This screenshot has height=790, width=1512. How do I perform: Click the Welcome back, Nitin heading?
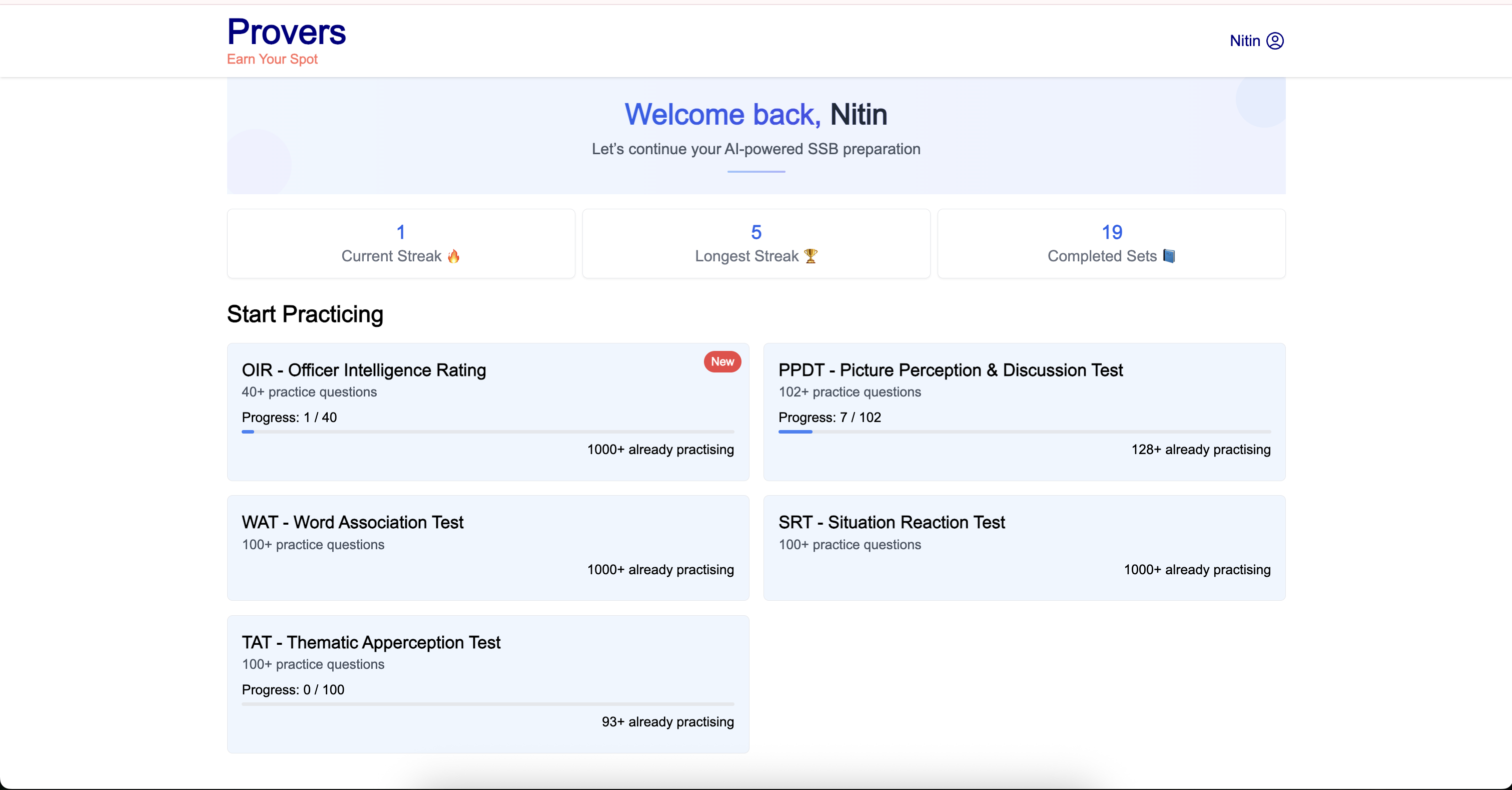tap(755, 115)
